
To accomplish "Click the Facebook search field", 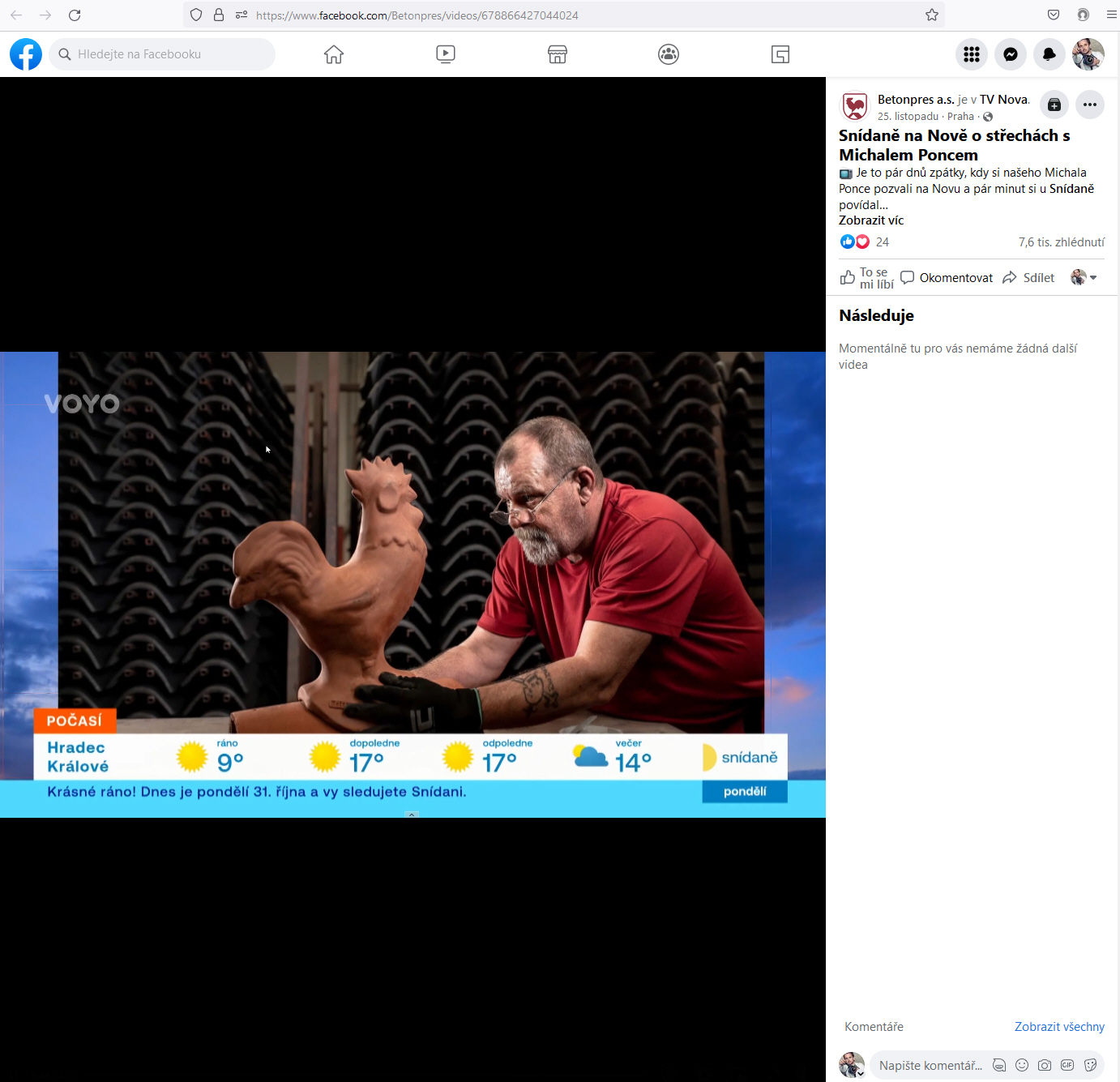I will click(x=162, y=54).
